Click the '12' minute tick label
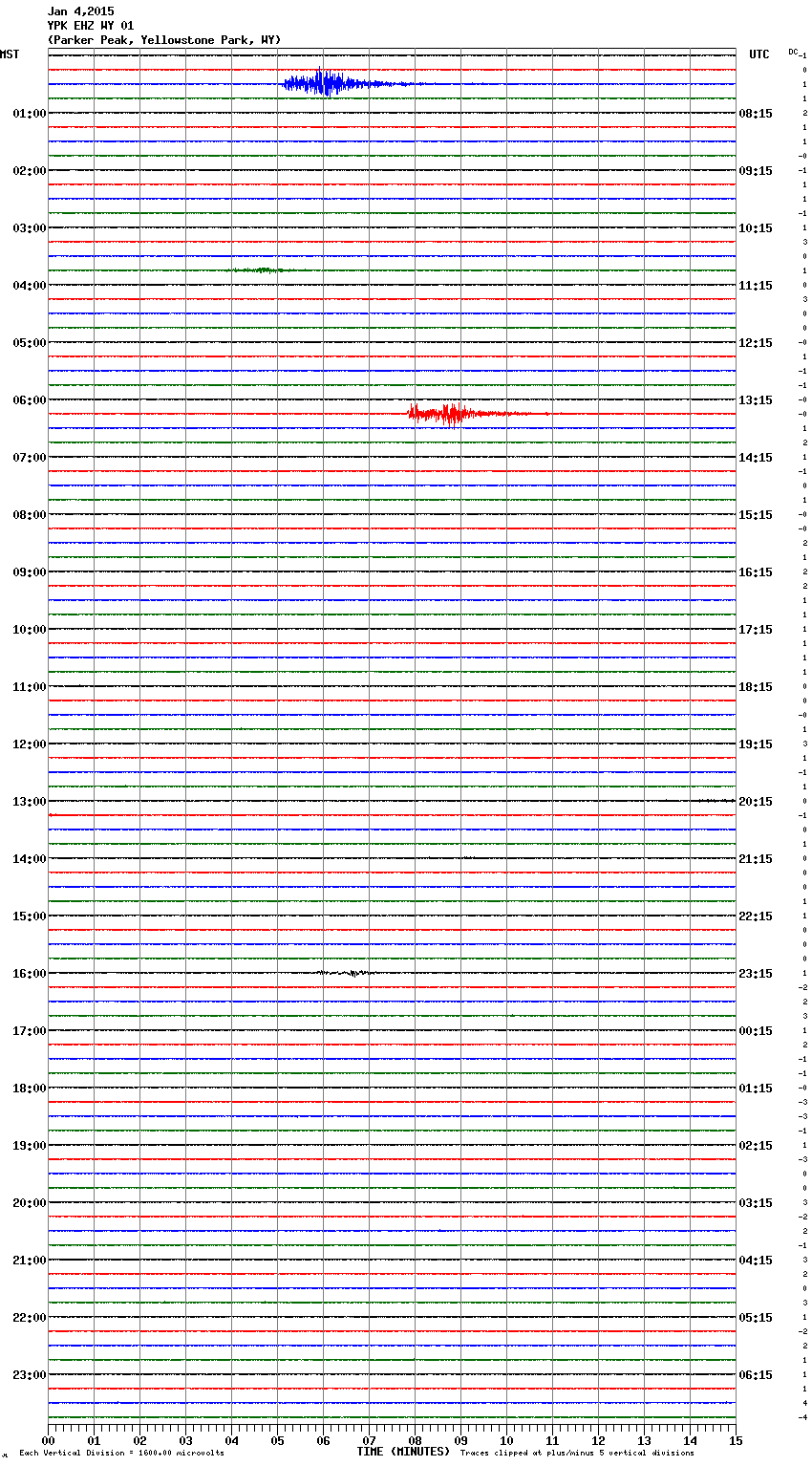The height and width of the screenshot is (1466, 812). (x=598, y=1441)
